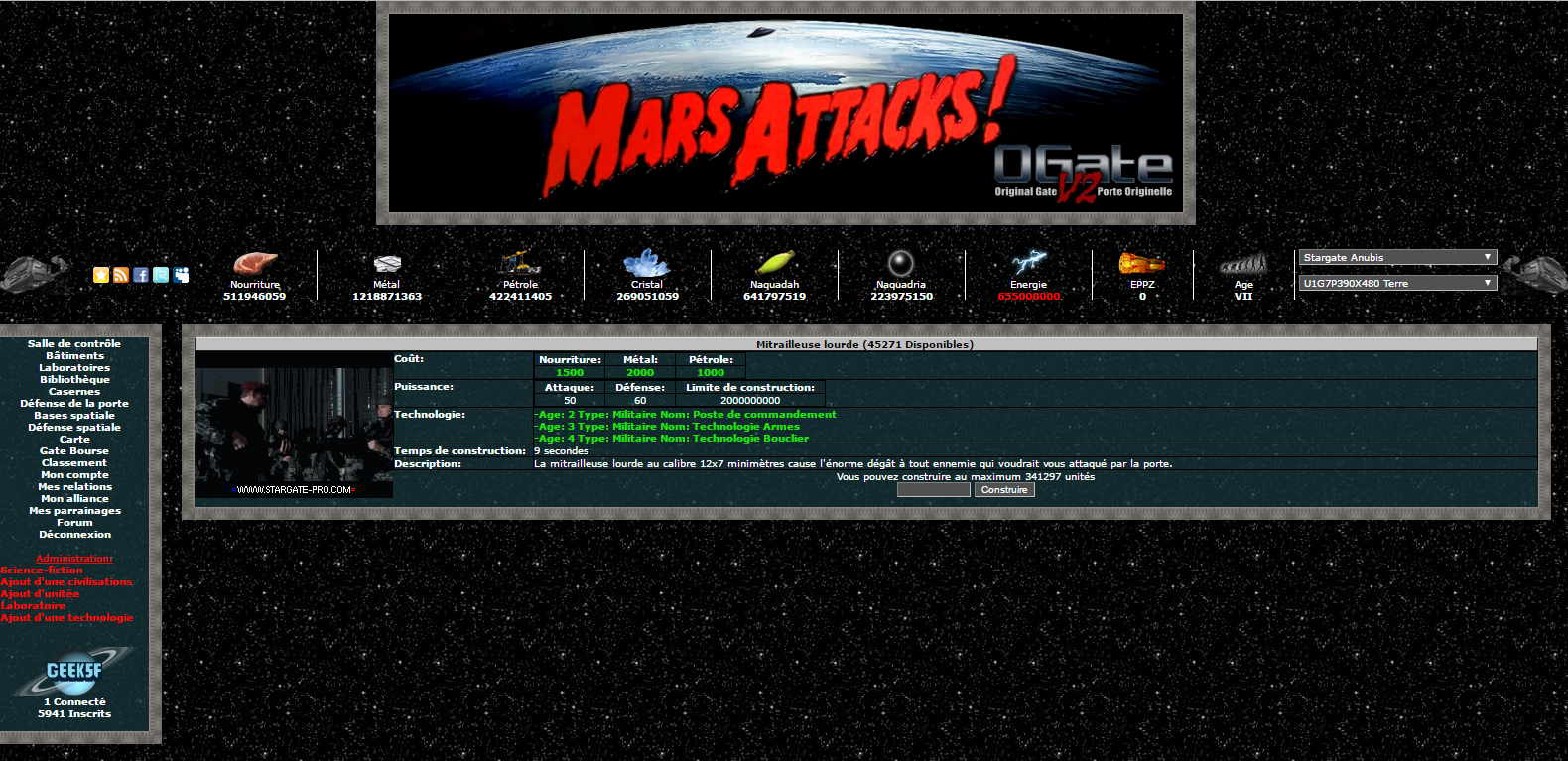Open the Carte link

74,440
